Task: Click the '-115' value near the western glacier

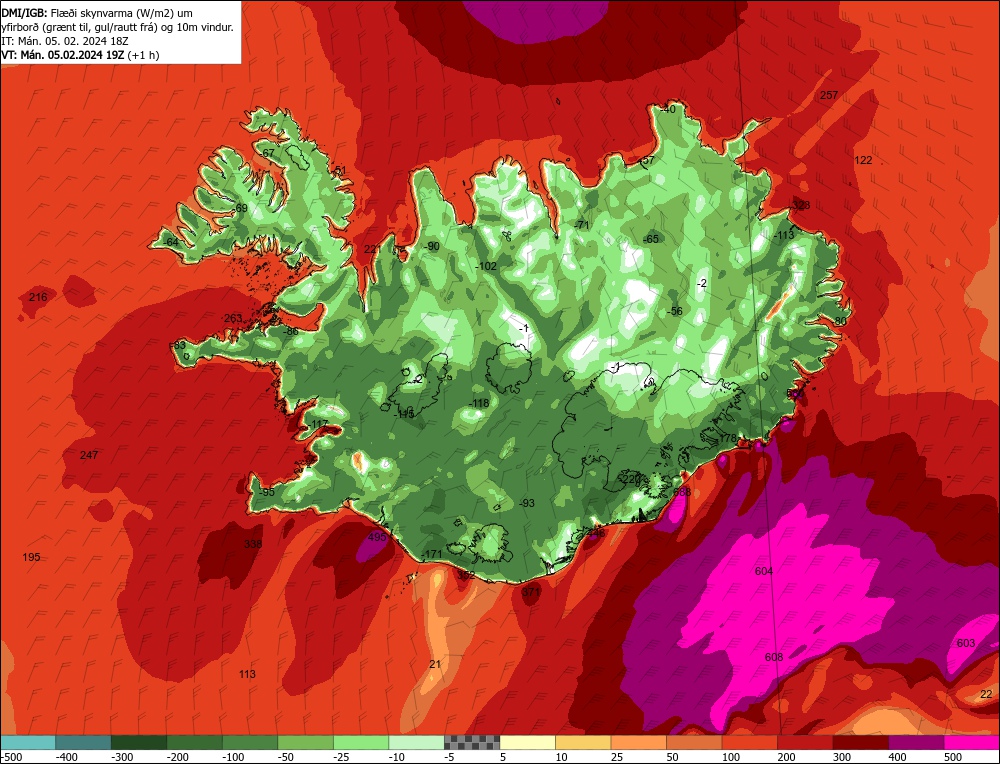Action: coord(404,414)
